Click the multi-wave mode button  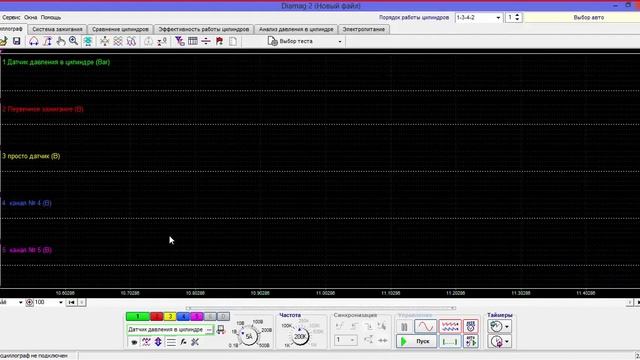tap(449, 326)
